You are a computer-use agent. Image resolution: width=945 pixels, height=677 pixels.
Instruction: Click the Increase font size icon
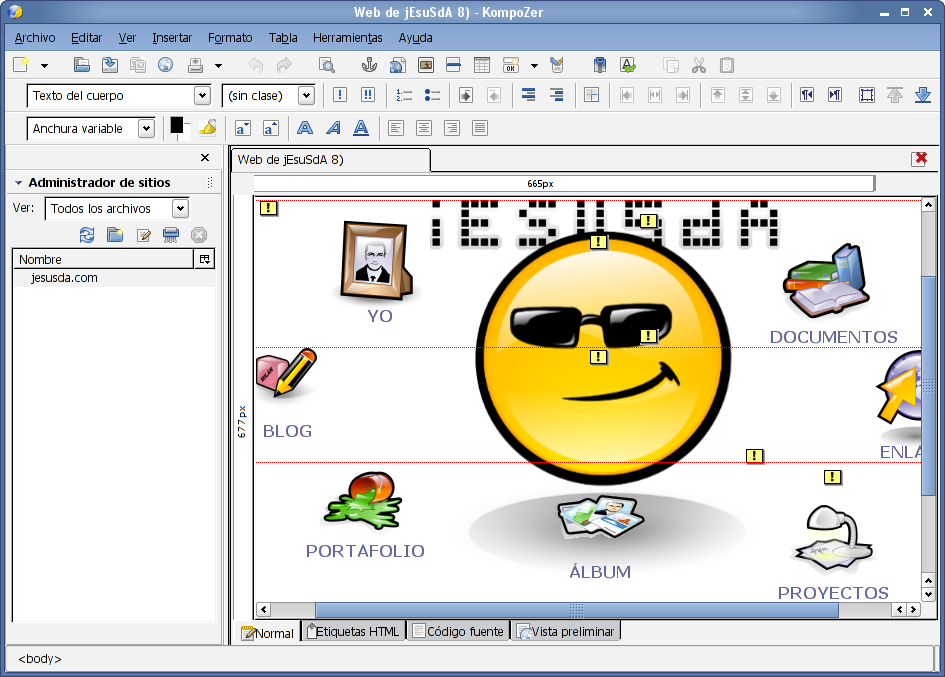coord(271,128)
